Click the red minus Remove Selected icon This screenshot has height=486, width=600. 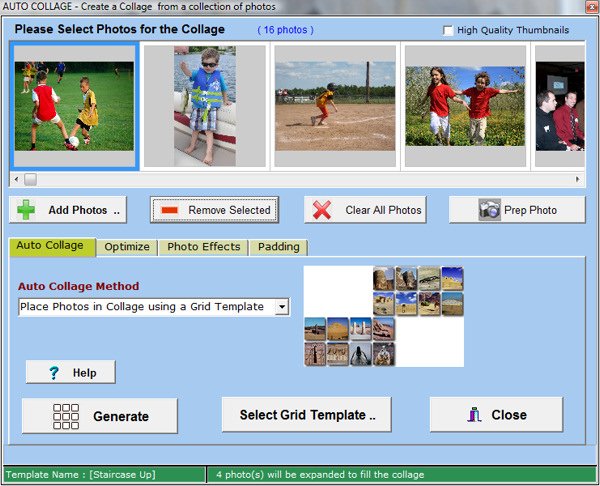point(169,210)
